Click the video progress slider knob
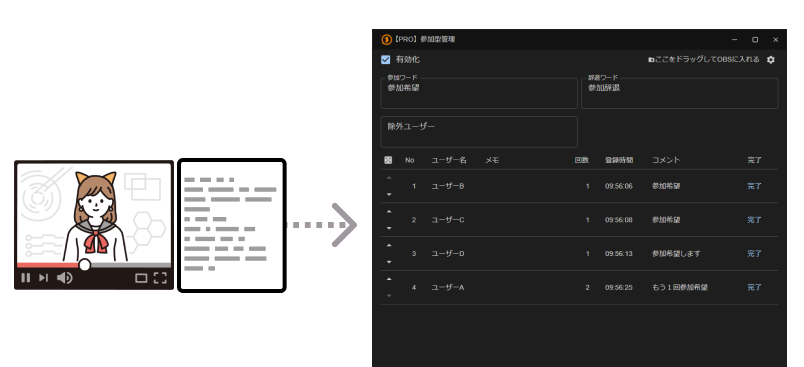 click(85, 264)
